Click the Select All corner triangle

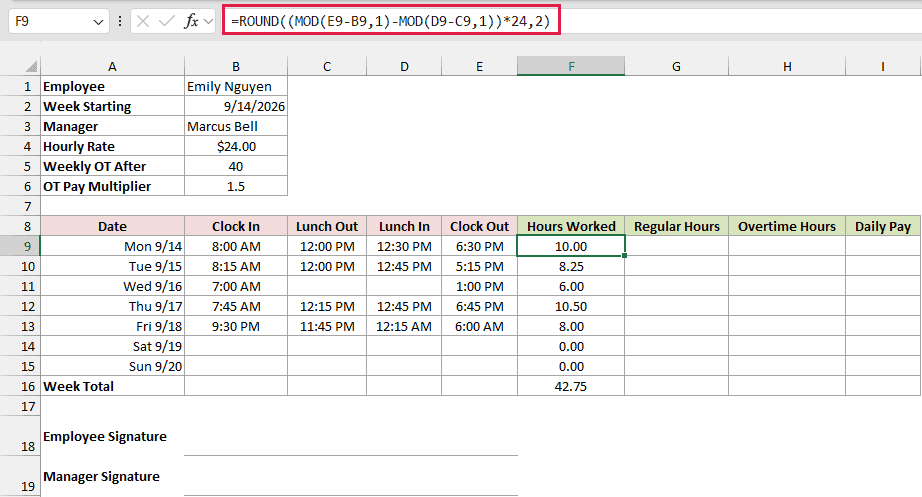pos(32,66)
